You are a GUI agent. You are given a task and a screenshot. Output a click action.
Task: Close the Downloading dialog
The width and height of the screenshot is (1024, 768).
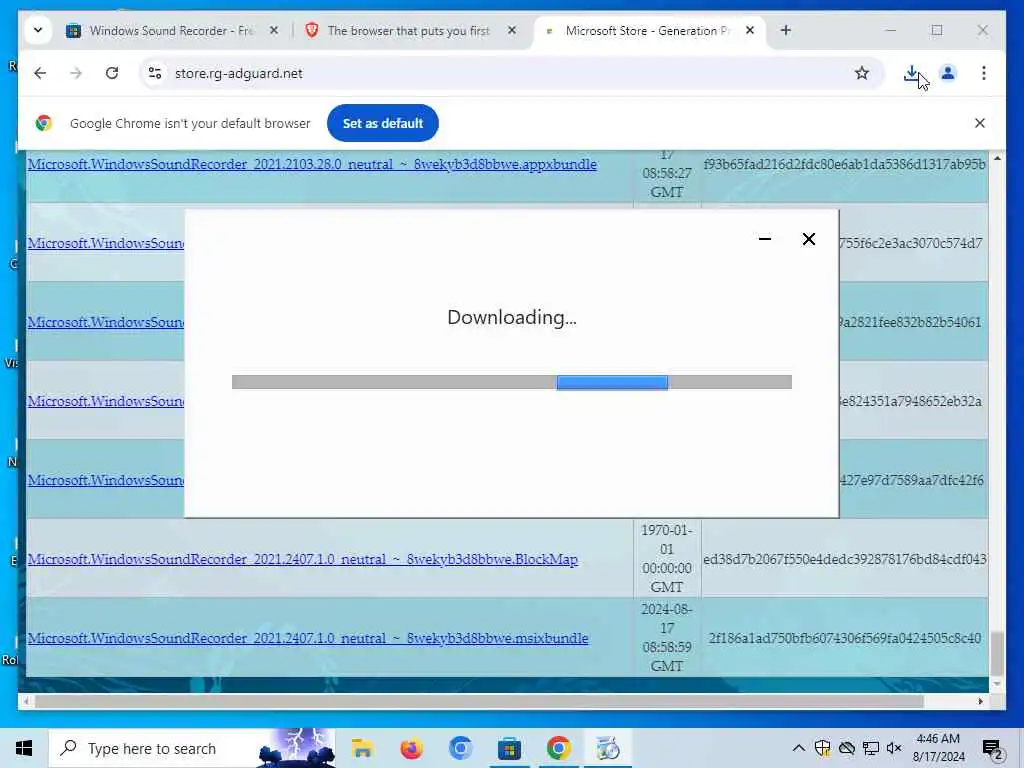pos(808,239)
